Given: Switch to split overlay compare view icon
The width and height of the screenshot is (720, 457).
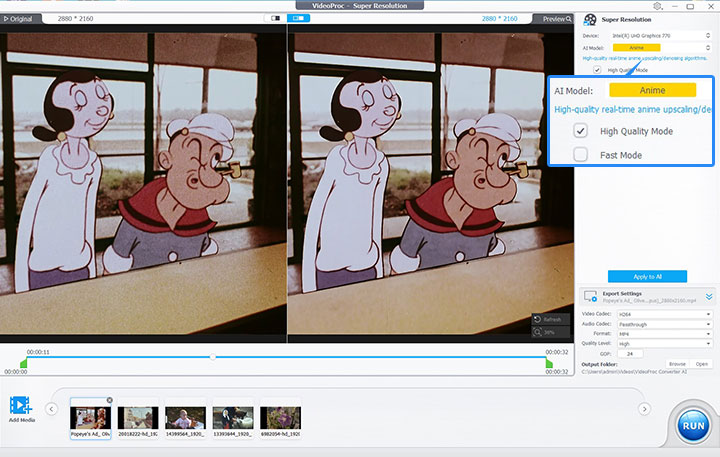Looking at the screenshot, I should coord(276,18).
